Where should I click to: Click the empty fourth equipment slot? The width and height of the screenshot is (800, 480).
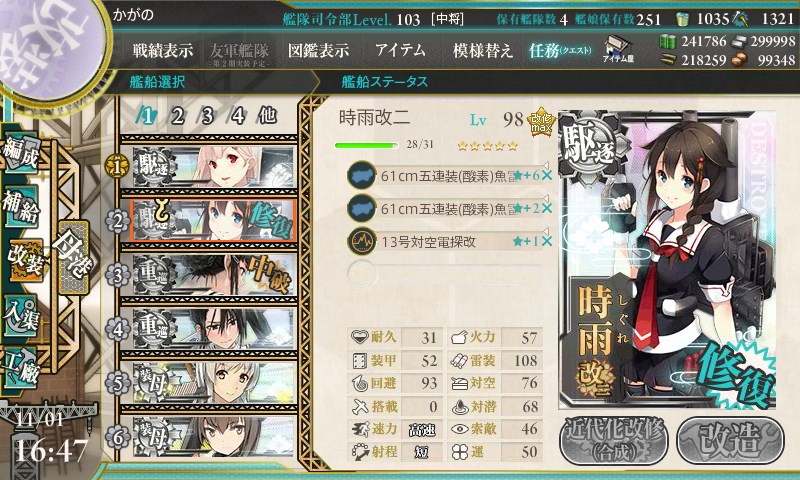tap(445, 274)
